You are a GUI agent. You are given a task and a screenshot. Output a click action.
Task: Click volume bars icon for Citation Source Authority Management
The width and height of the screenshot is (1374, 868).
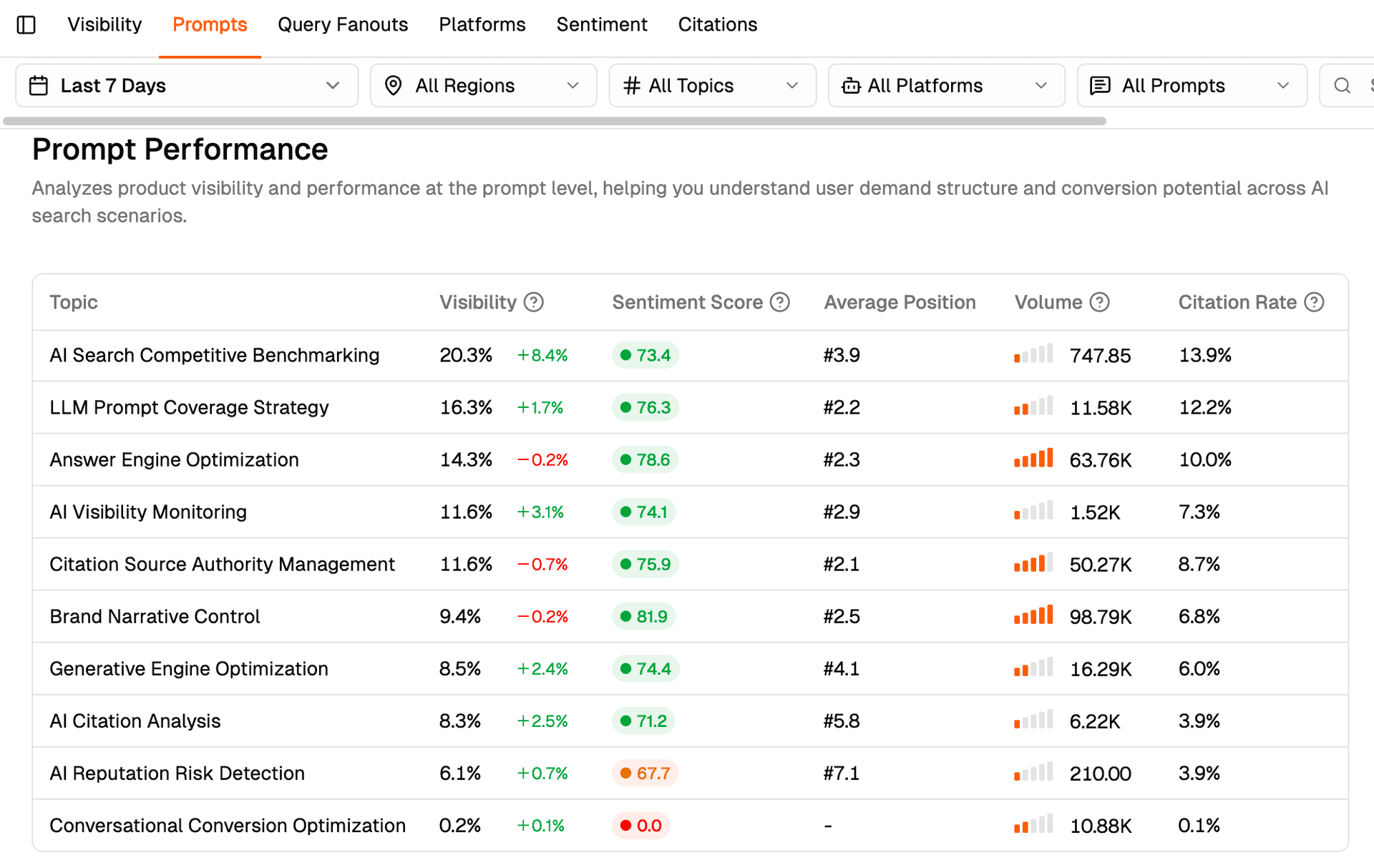[1033, 562]
